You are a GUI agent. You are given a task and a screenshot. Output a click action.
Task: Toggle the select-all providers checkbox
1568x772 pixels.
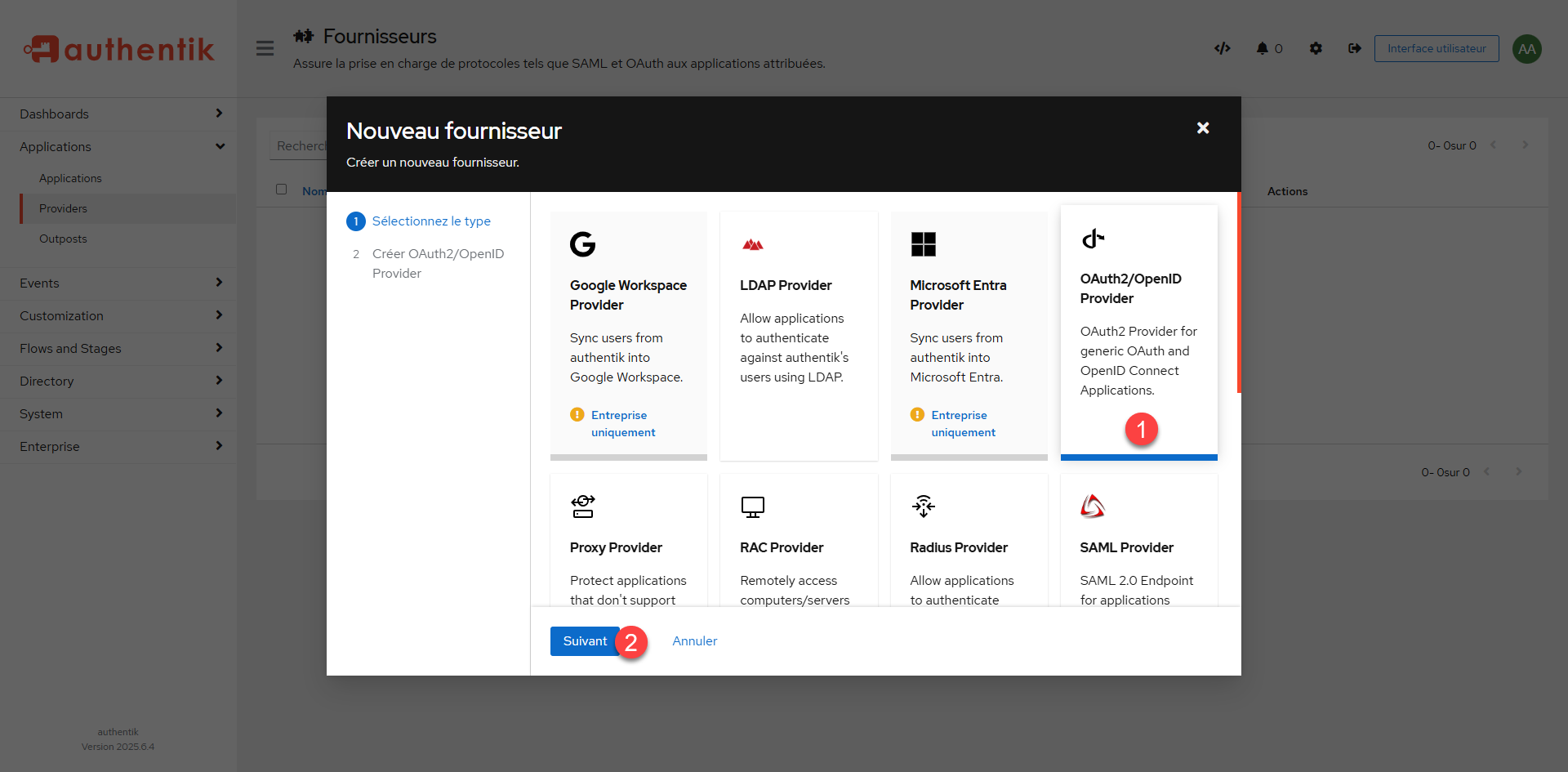282,190
